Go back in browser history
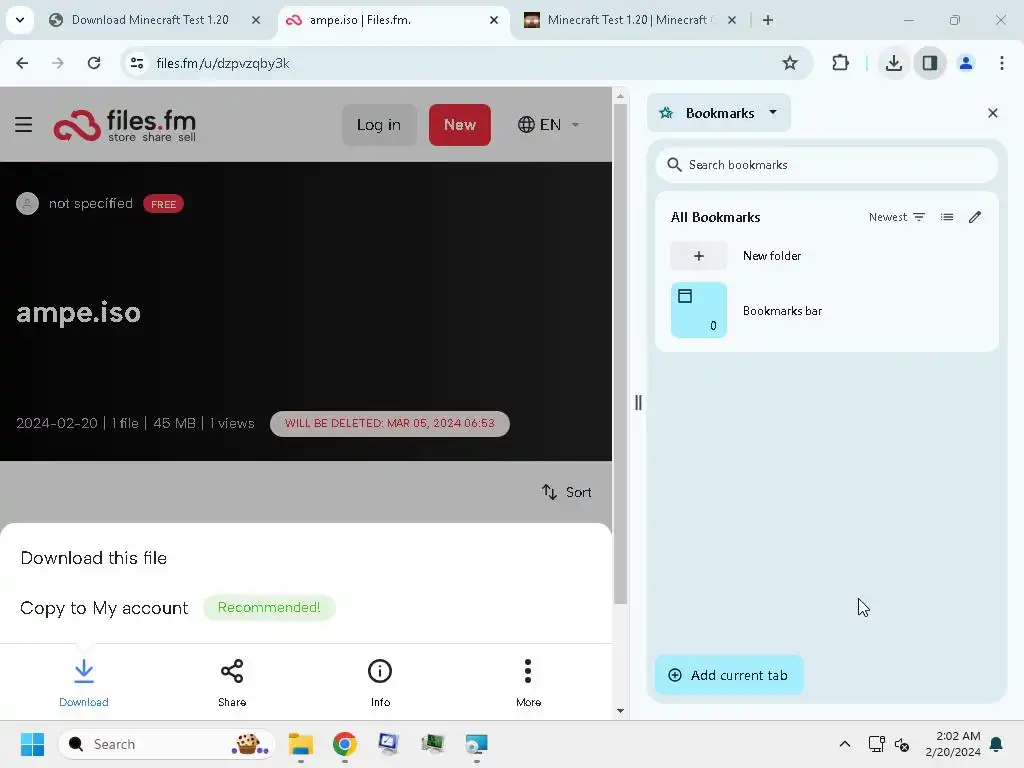This screenshot has width=1024, height=768. (22, 63)
